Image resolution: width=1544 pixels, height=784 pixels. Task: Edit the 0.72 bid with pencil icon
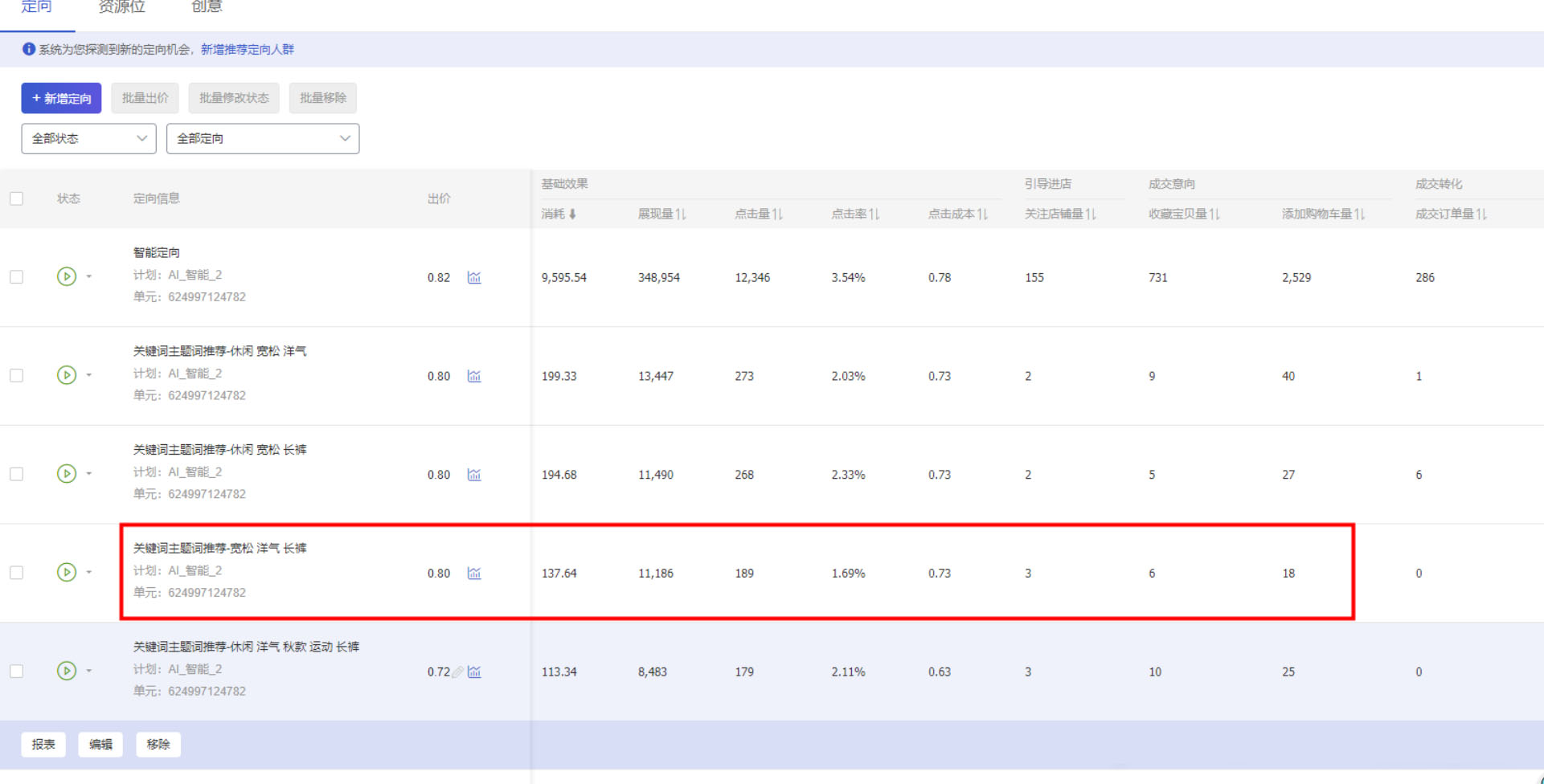tap(457, 672)
